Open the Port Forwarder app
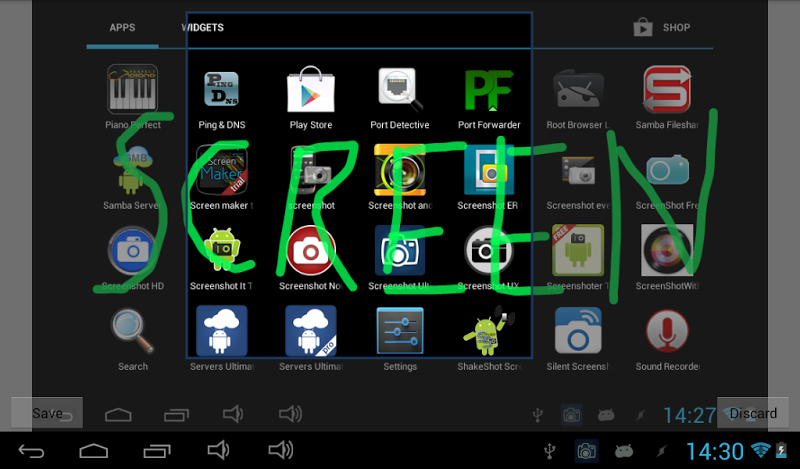The width and height of the screenshot is (800, 469). tap(489, 90)
